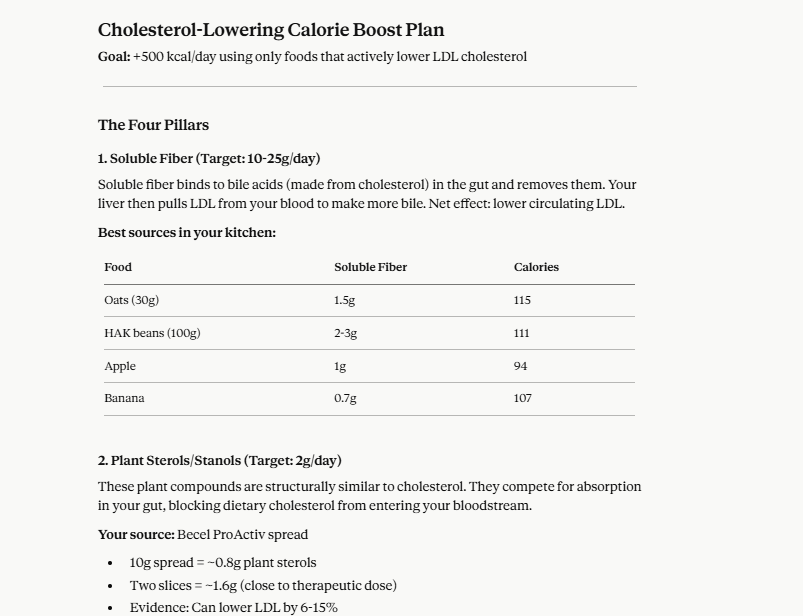
Task: Click Best sources in your kitchen label
Action: [x=187, y=232]
